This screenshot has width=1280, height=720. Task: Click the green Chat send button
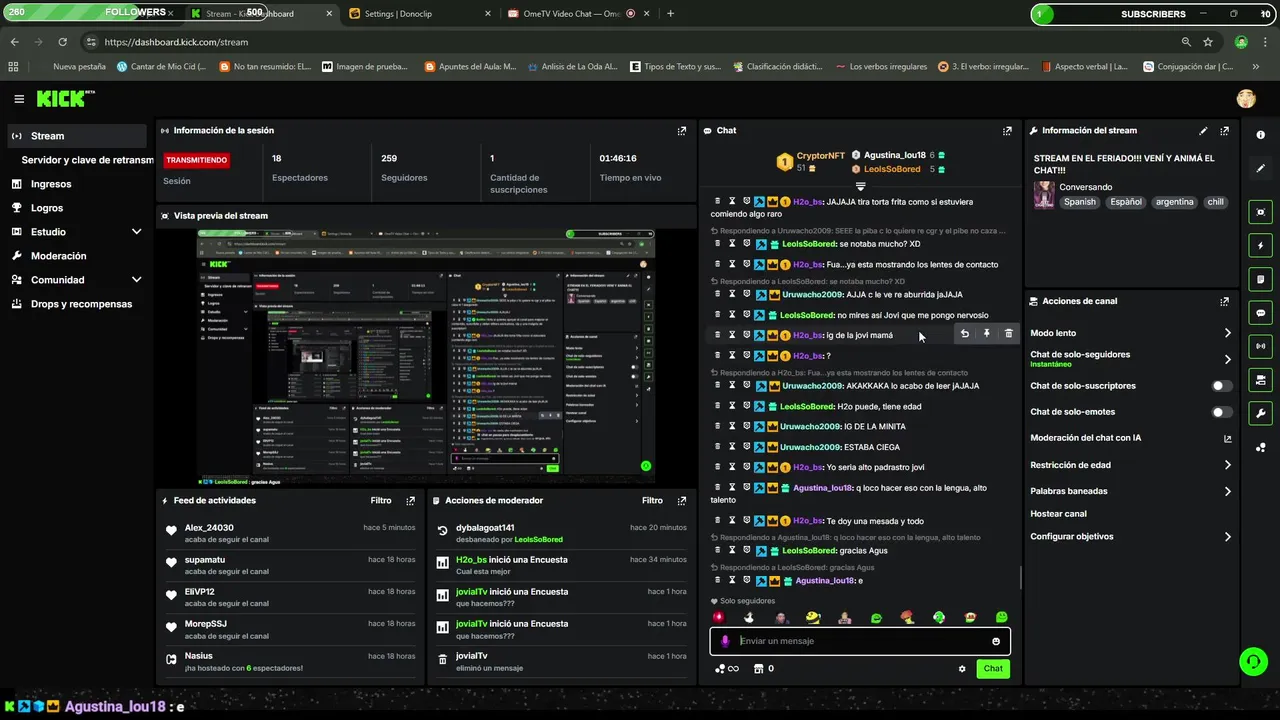(993, 669)
